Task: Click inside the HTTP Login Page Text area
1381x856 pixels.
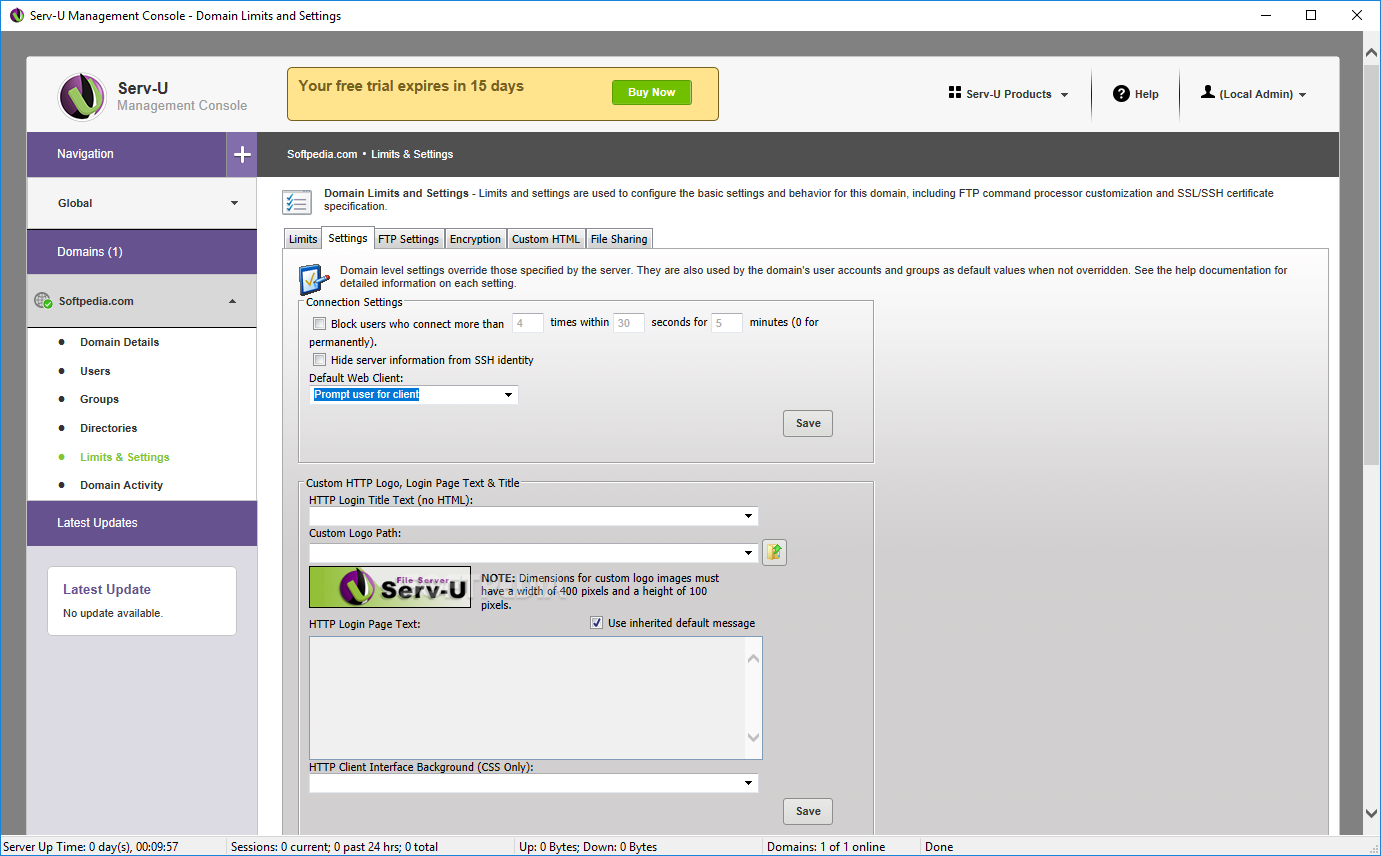Action: 527,698
